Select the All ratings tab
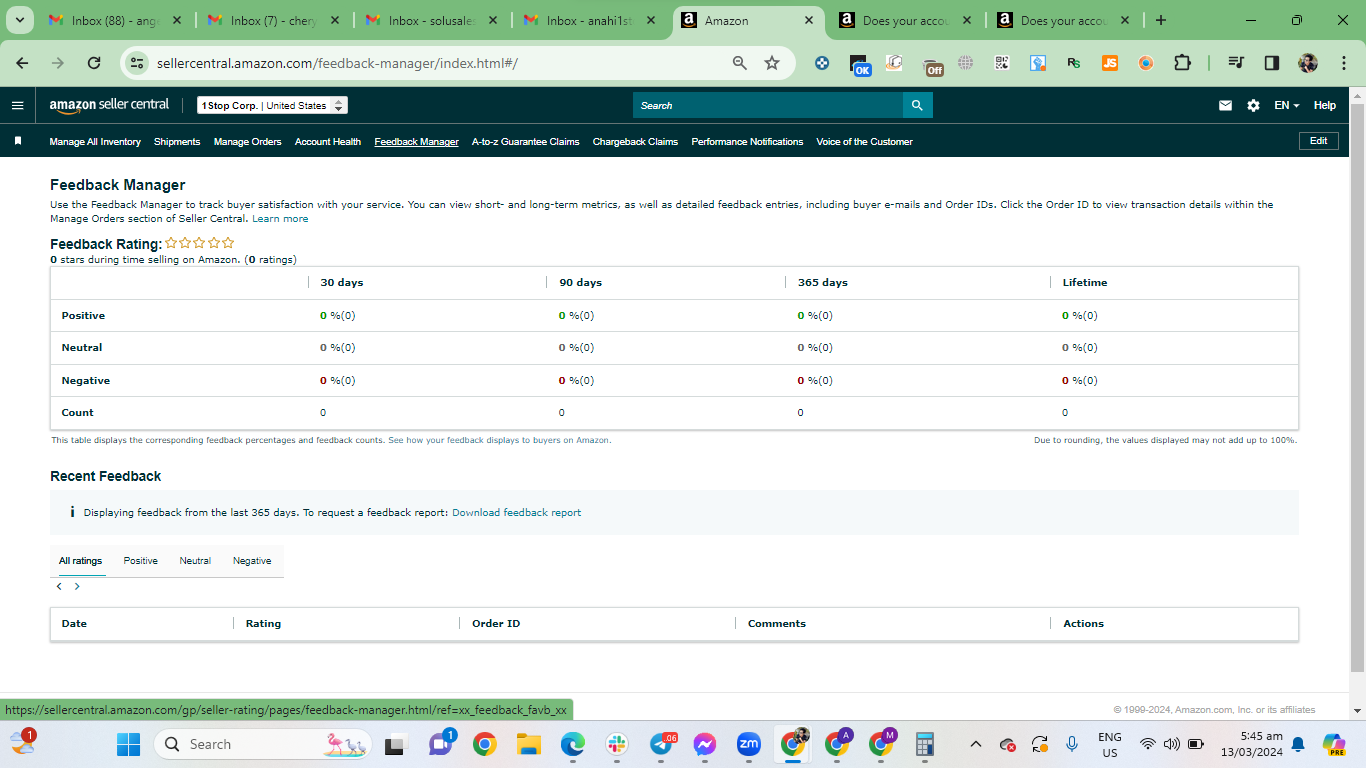Image resolution: width=1366 pixels, height=768 pixels. pyautogui.click(x=81, y=561)
